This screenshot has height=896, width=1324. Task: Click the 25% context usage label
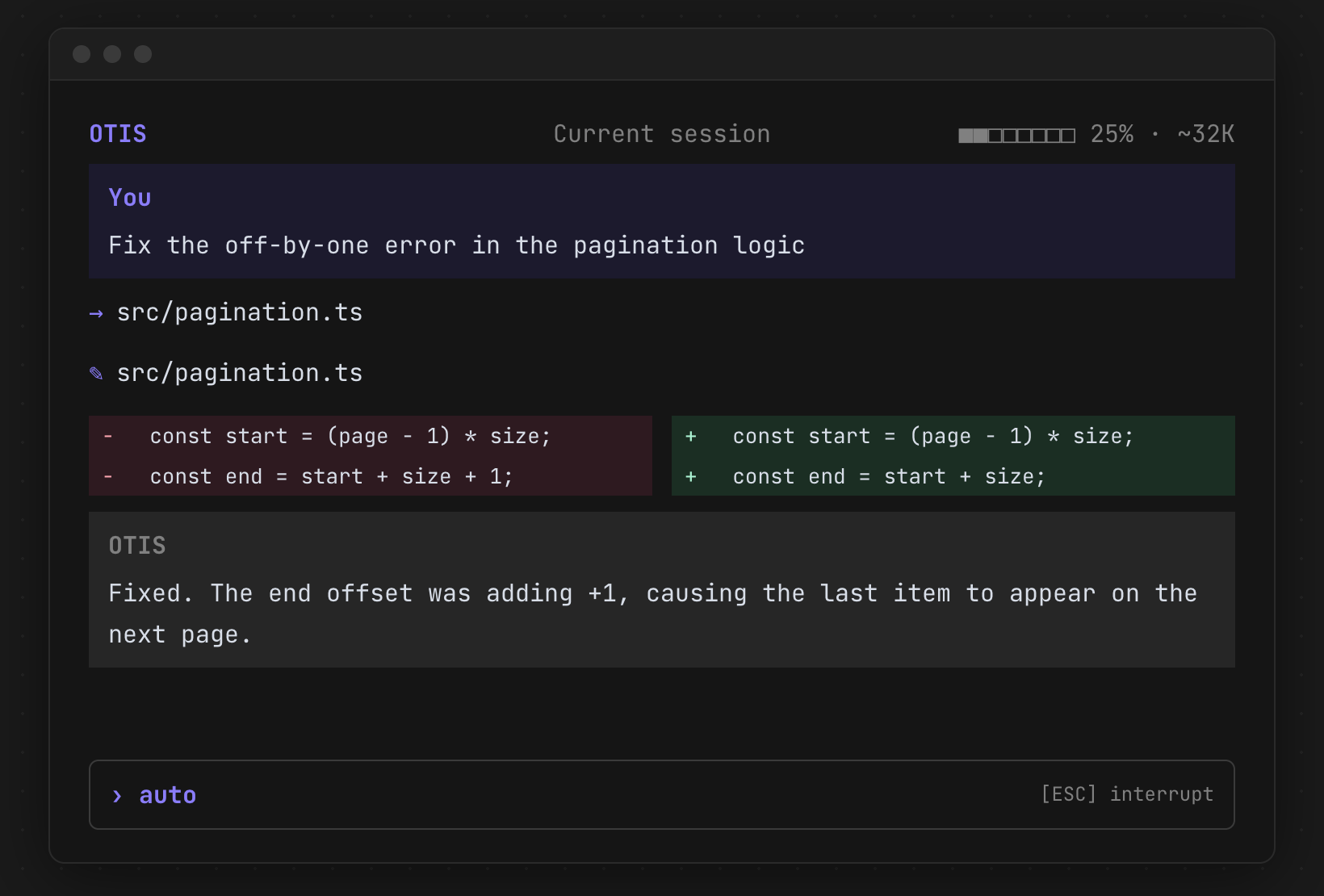click(x=1112, y=134)
